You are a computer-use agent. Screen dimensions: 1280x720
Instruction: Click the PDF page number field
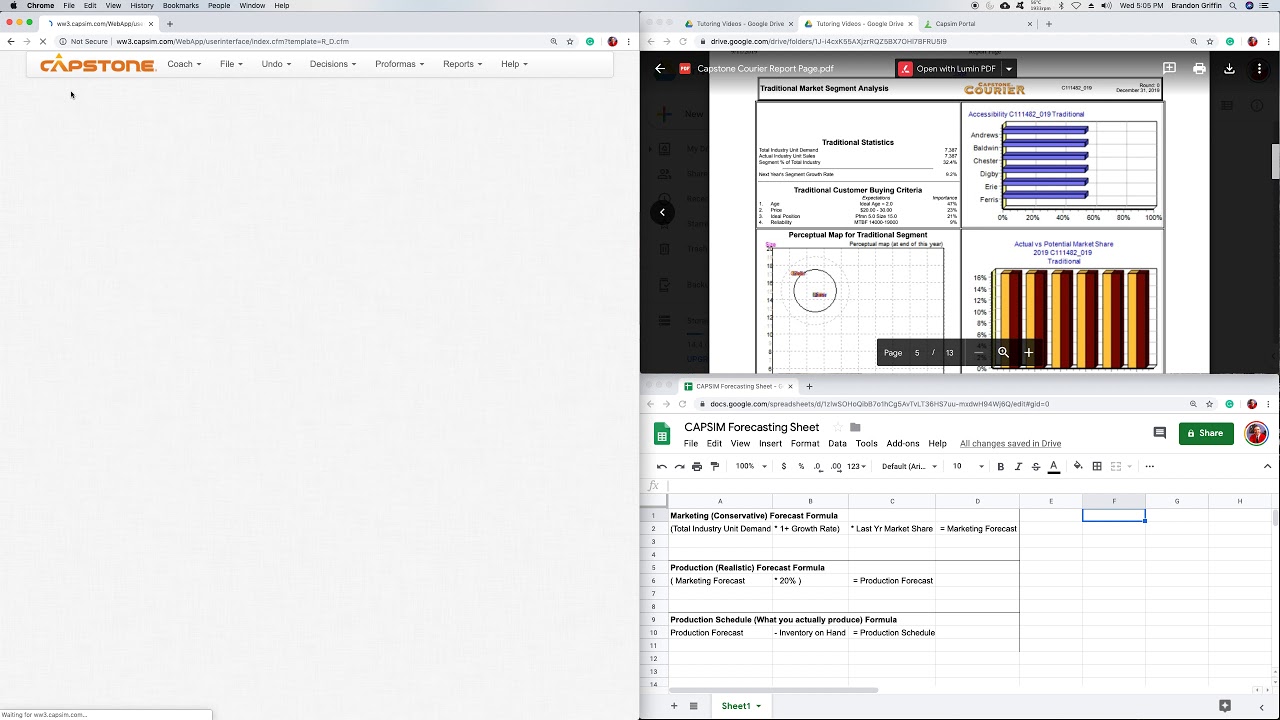(x=917, y=352)
